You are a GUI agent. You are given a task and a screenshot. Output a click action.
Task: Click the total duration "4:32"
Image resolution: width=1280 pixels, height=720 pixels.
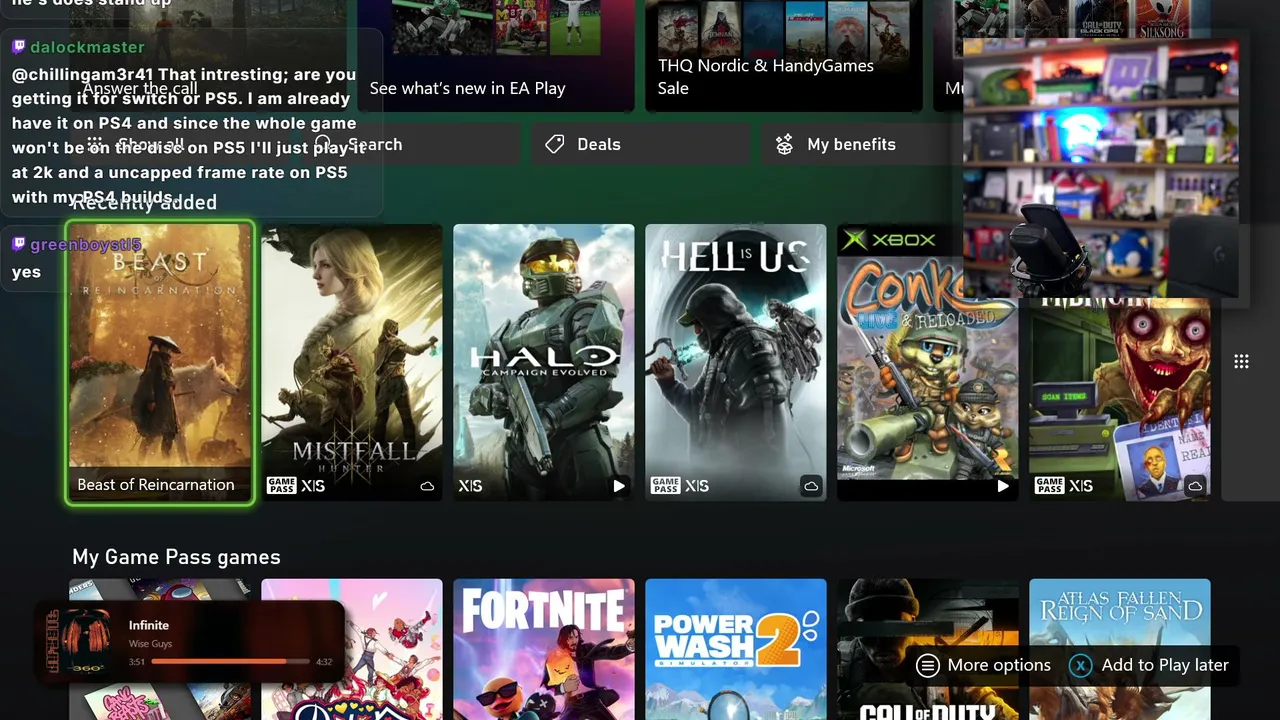tap(324, 662)
